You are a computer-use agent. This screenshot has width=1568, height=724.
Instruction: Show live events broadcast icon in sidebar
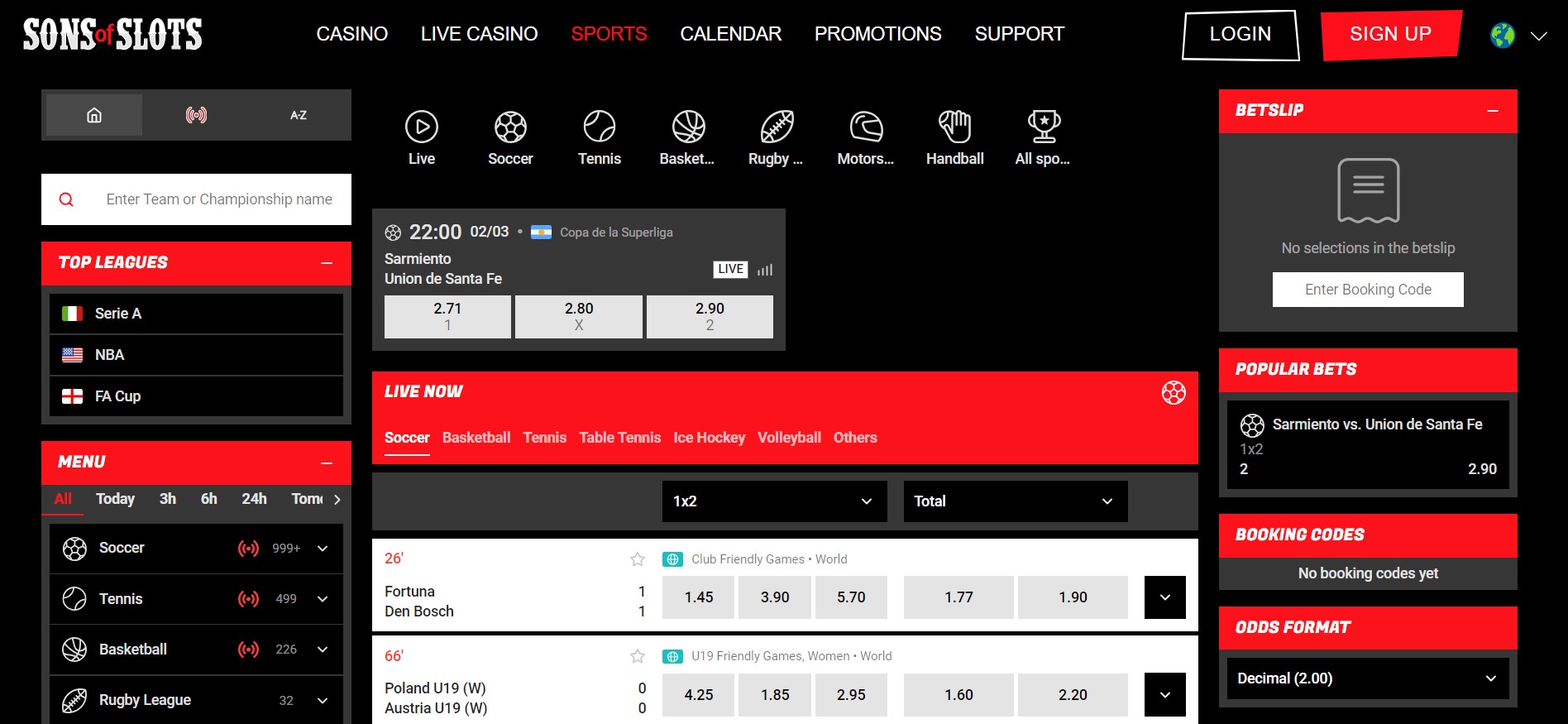[x=196, y=115]
